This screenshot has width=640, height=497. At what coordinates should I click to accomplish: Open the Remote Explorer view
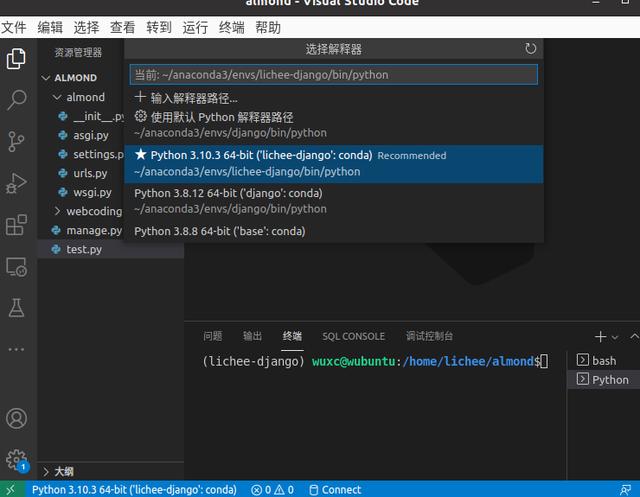tap(16, 267)
